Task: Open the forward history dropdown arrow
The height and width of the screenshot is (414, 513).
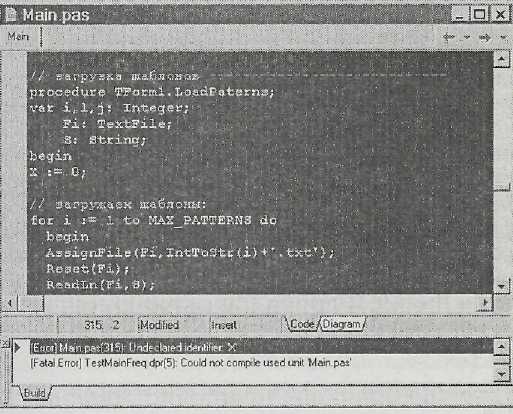Action: (x=504, y=37)
